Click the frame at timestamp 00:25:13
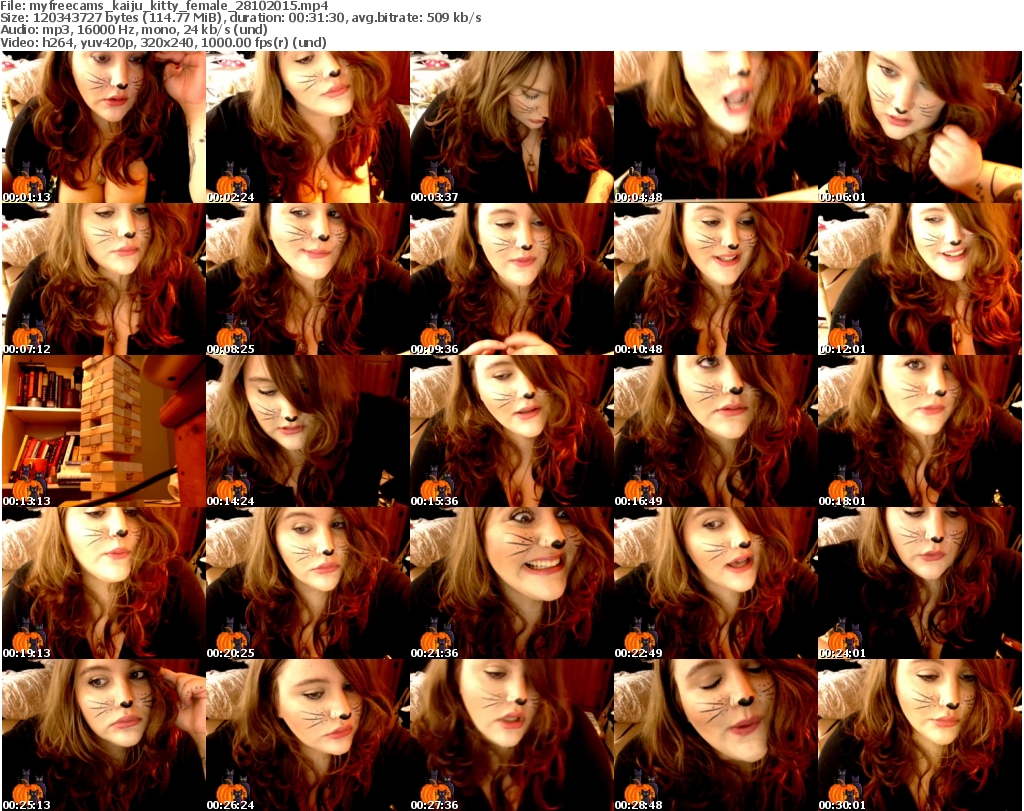This screenshot has height=811, width=1024. [104, 735]
